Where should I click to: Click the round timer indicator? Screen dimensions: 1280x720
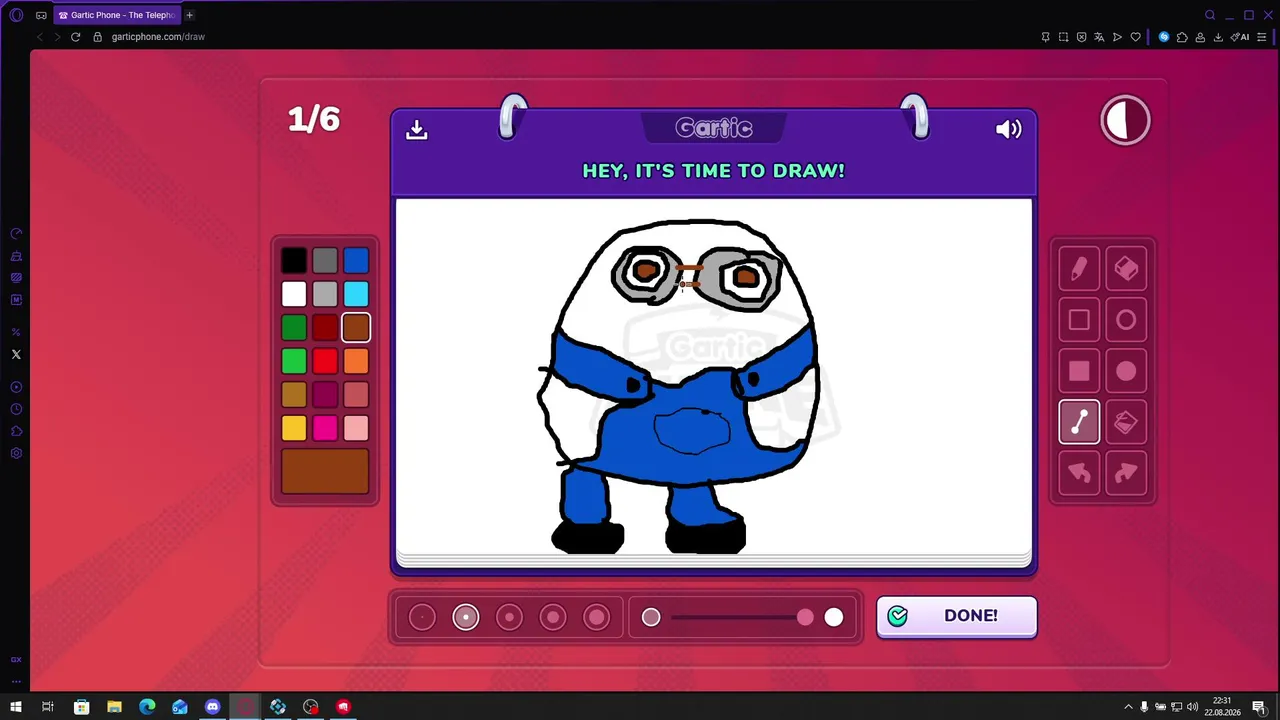(x=1126, y=121)
